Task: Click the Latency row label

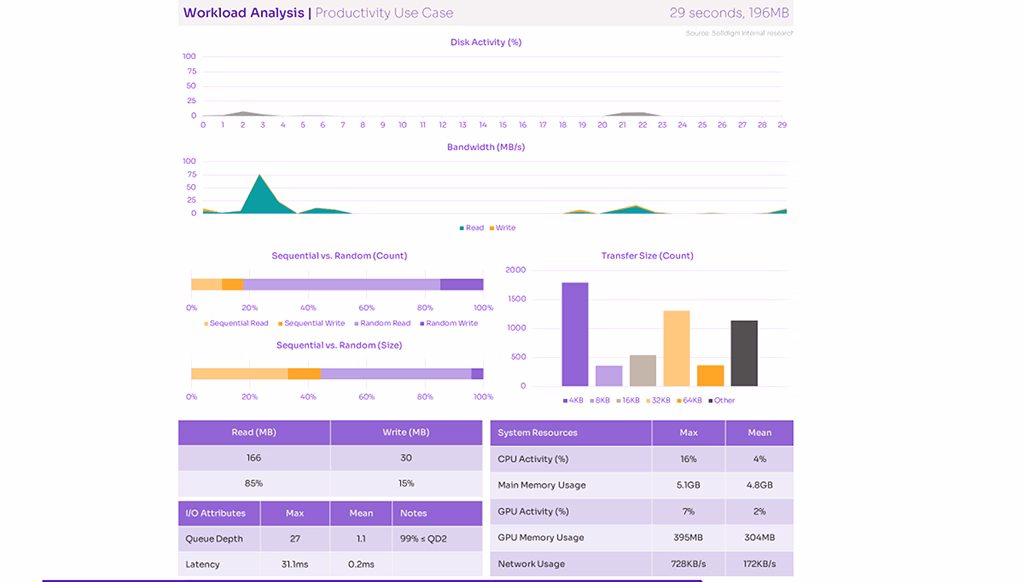Action: (x=202, y=564)
